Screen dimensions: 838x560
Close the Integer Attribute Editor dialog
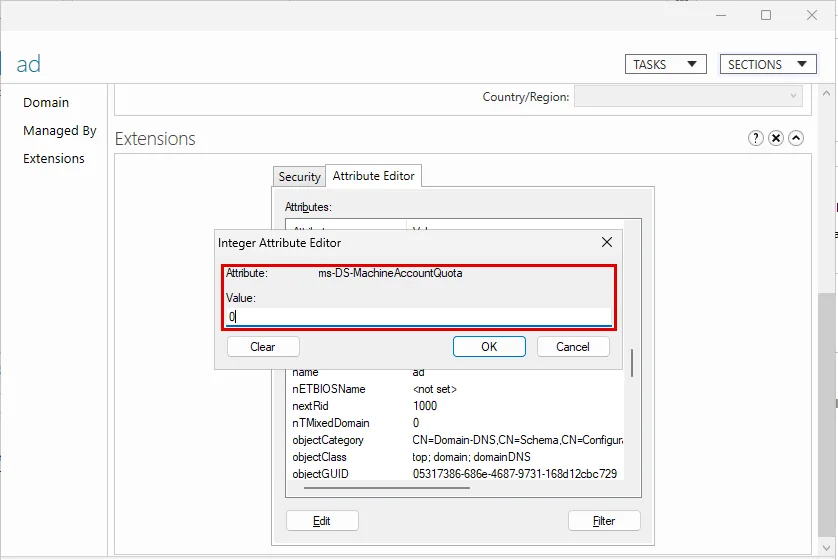[607, 242]
